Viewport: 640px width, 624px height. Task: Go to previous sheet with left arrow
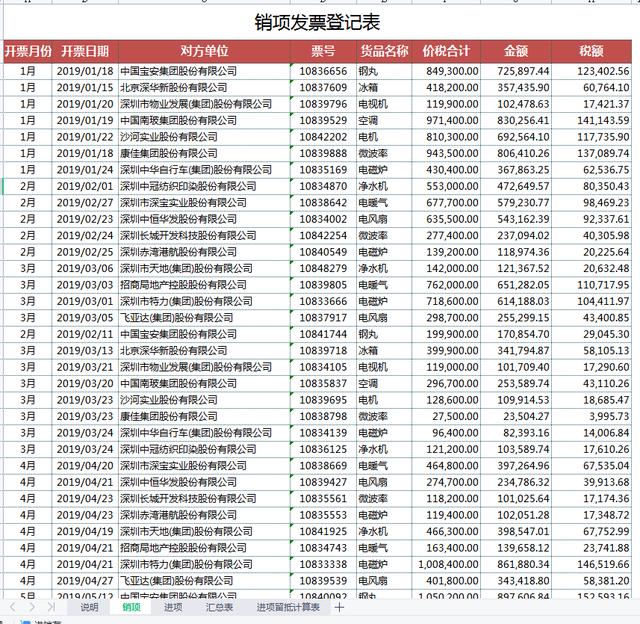[12, 607]
